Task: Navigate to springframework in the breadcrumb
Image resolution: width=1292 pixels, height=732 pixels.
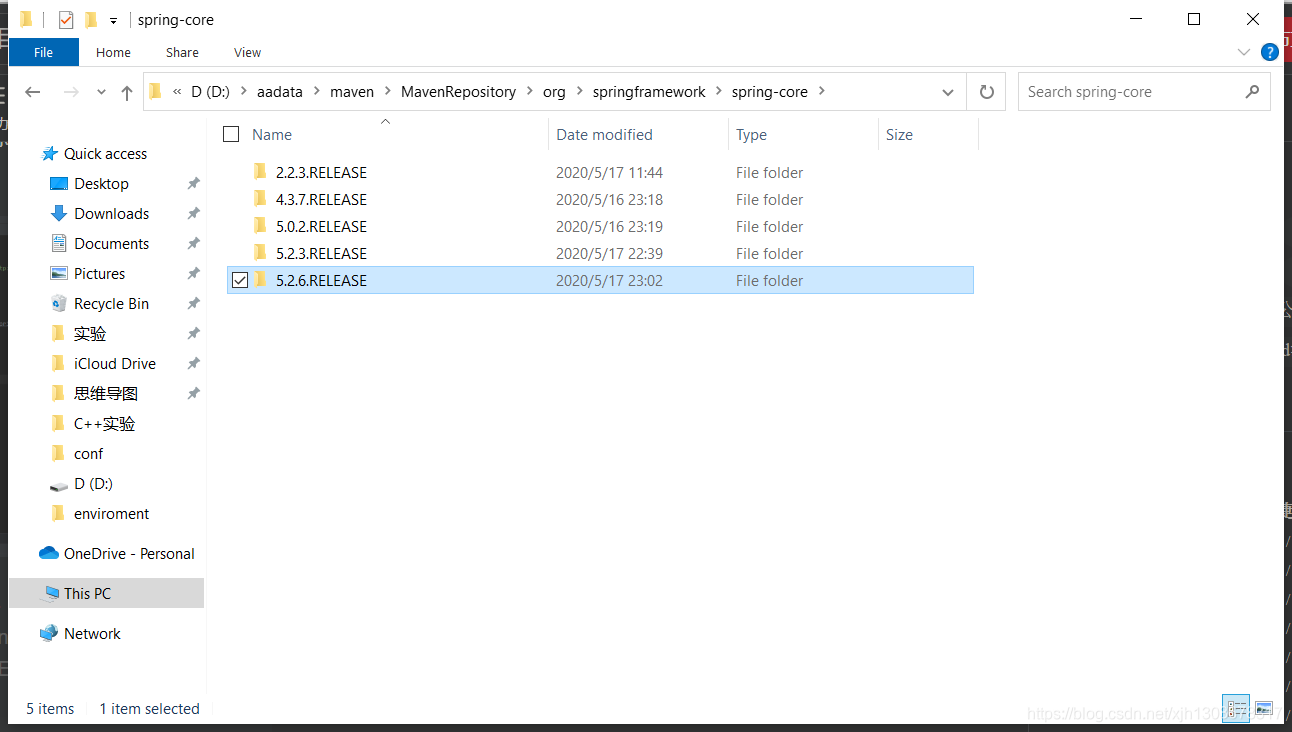Action: click(649, 92)
